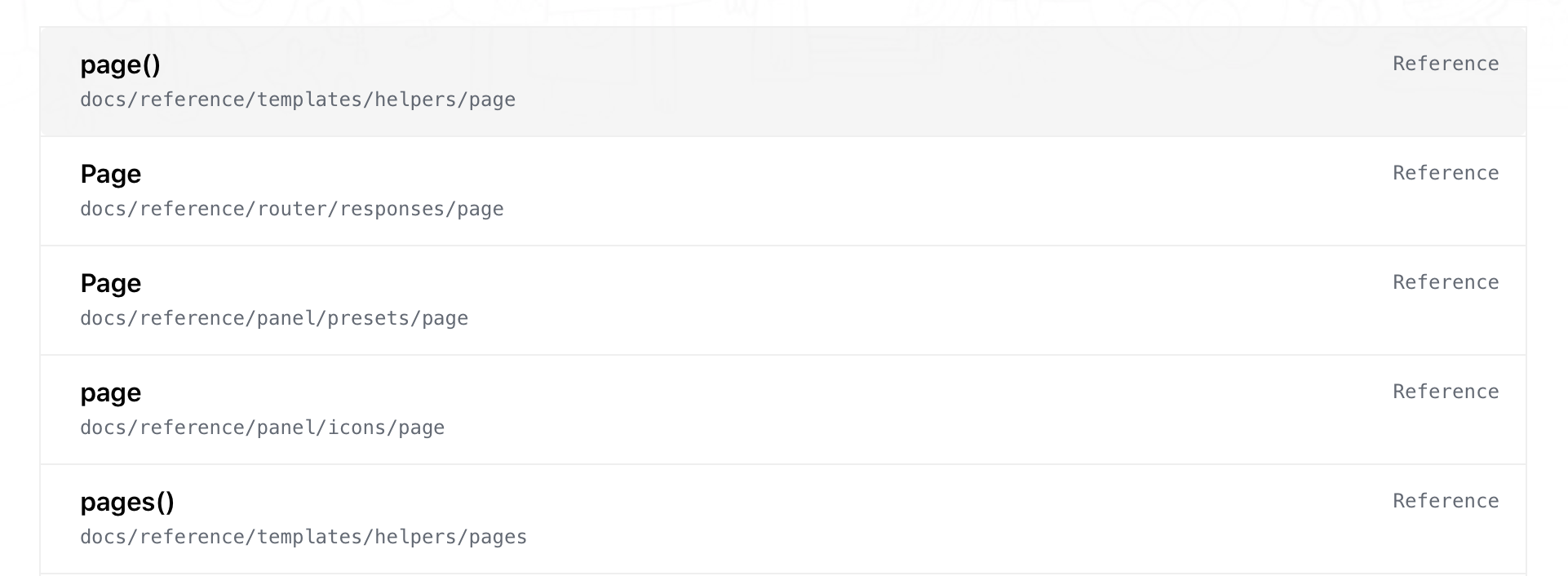Select the Reference label on pages() result
The image size is (1568, 576).
point(1446,500)
